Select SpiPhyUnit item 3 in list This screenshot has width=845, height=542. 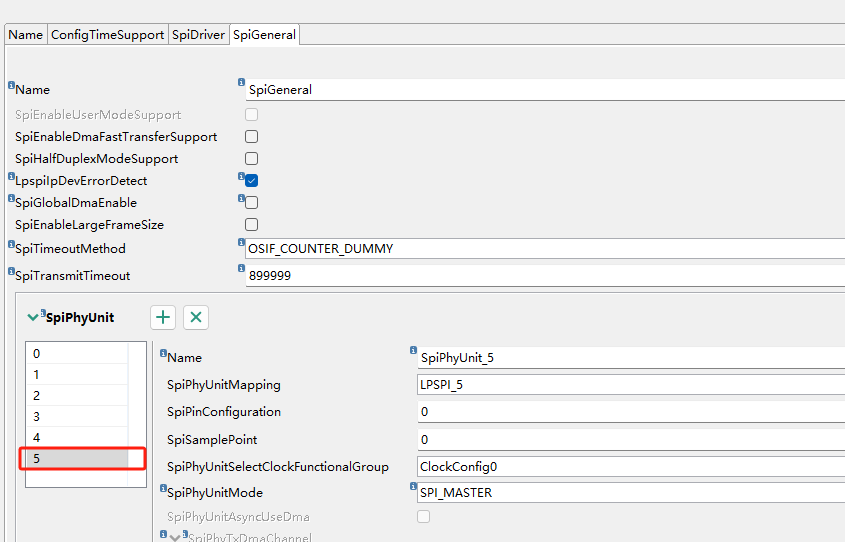(77, 416)
